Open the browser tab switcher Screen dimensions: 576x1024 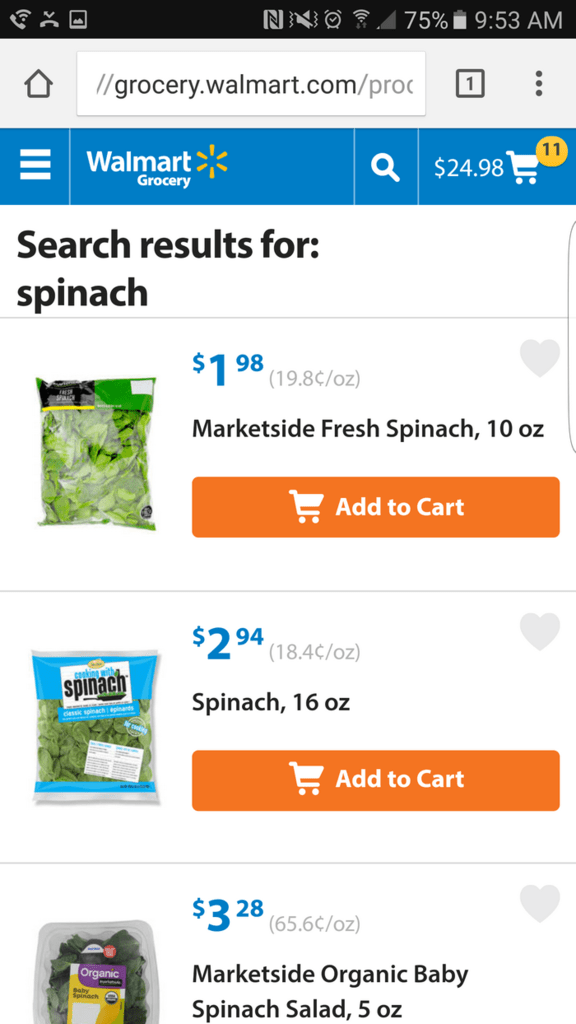pyautogui.click(x=470, y=84)
